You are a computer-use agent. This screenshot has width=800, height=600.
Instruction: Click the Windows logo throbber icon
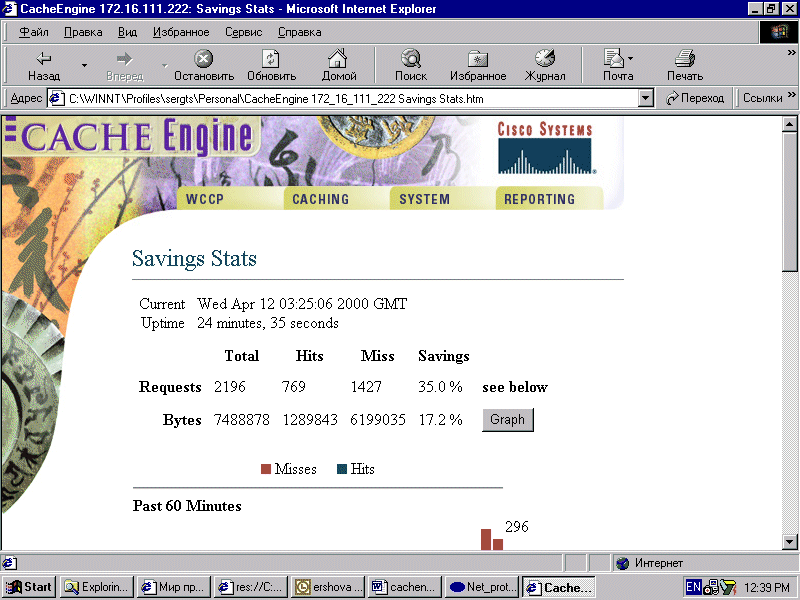point(778,32)
